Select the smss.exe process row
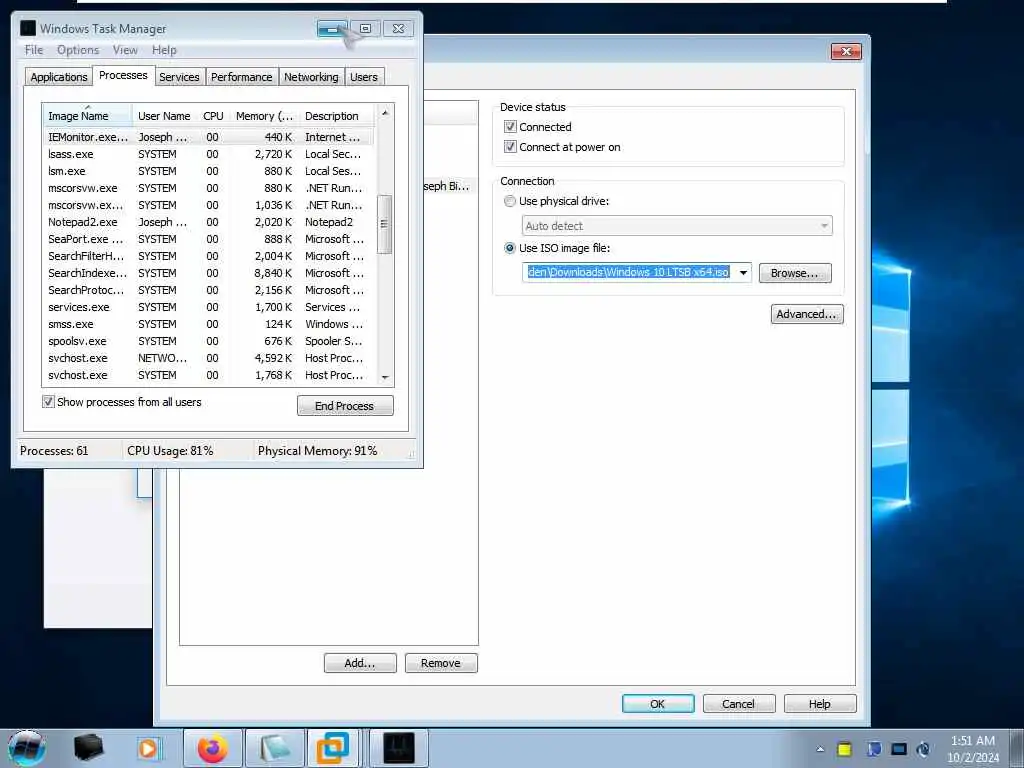The width and height of the screenshot is (1024, 768). click(x=208, y=324)
